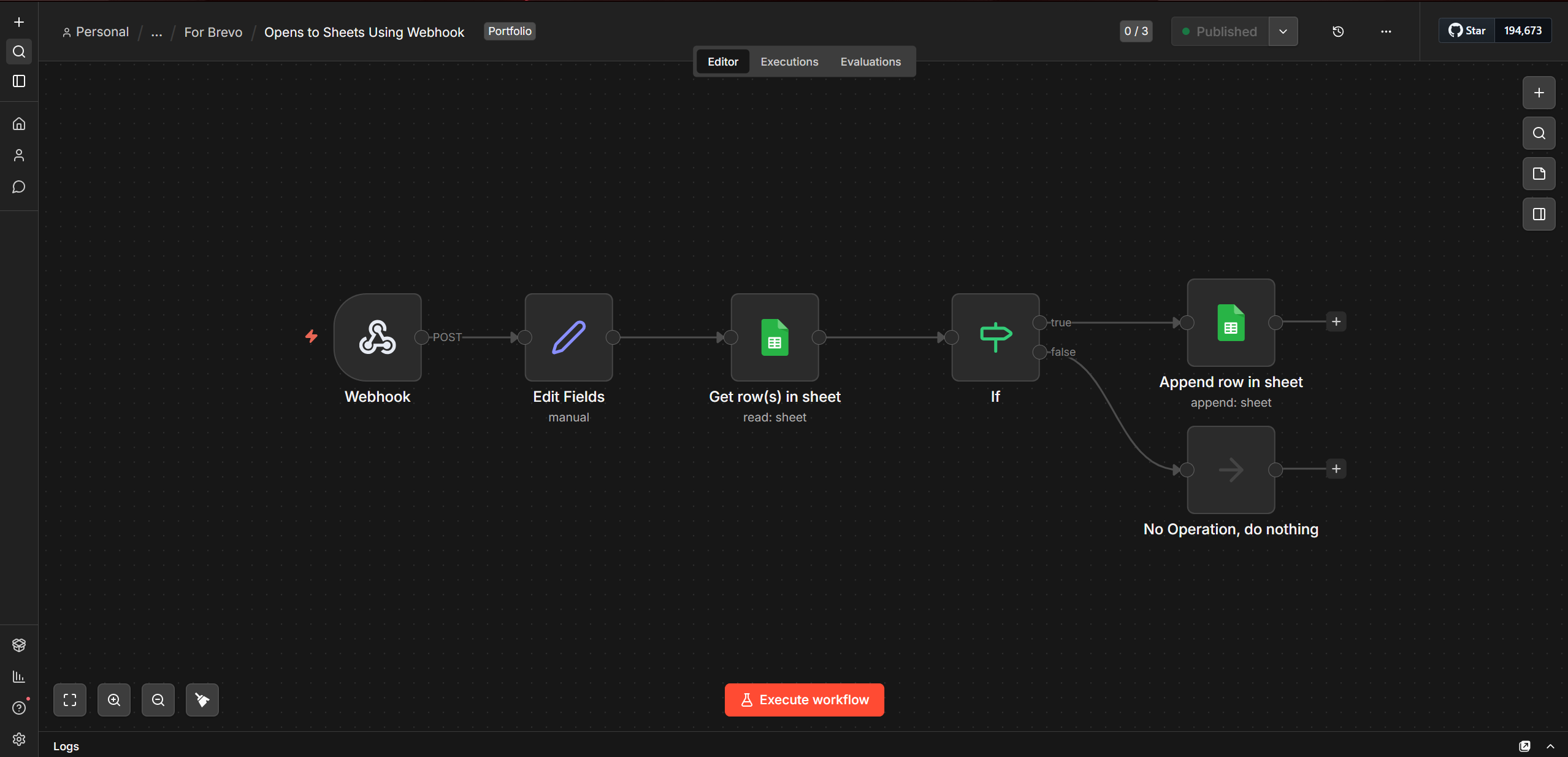Switch to the Executions tab

coord(789,61)
